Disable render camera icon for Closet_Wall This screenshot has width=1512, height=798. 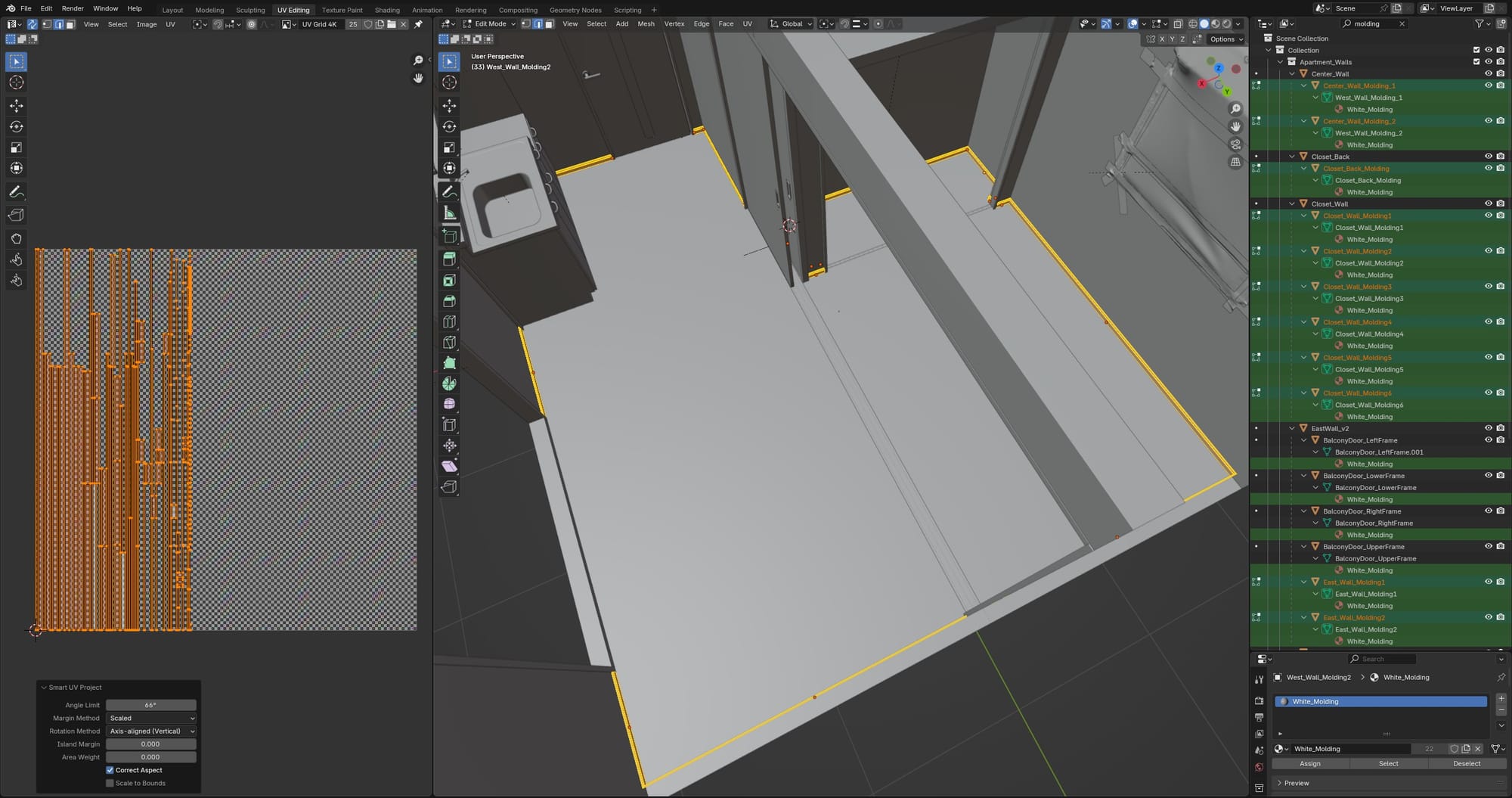tap(1501, 203)
